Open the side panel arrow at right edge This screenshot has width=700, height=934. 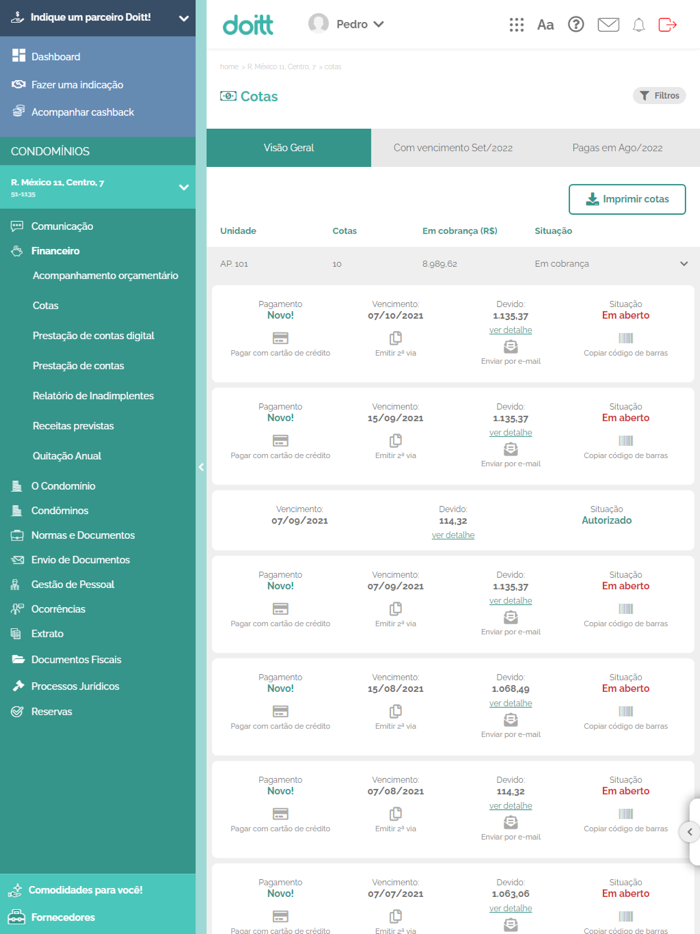(689, 832)
